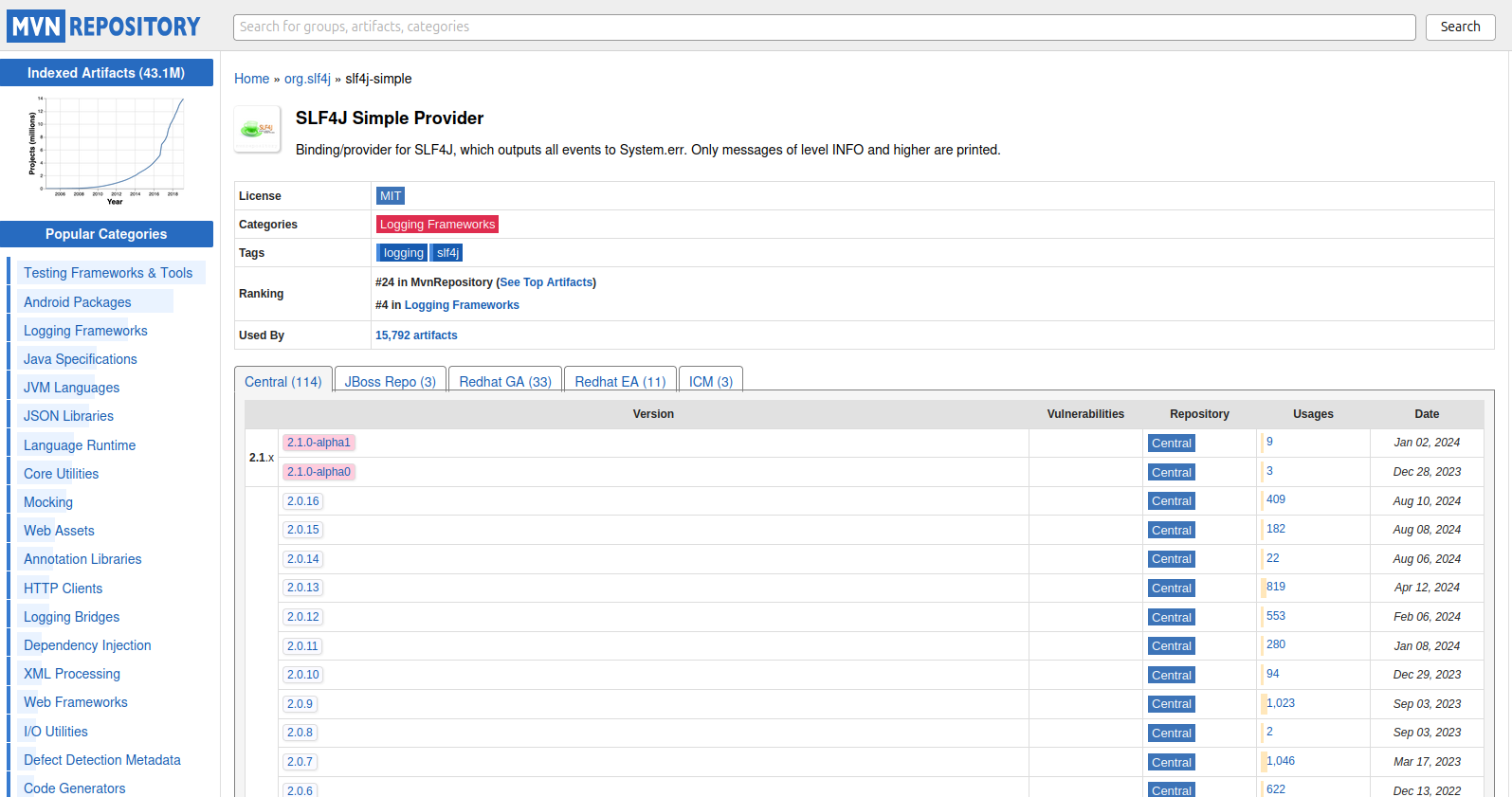
Task: Open Dependency Injection category
Action: pyautogui.click(x=87, y=645)
